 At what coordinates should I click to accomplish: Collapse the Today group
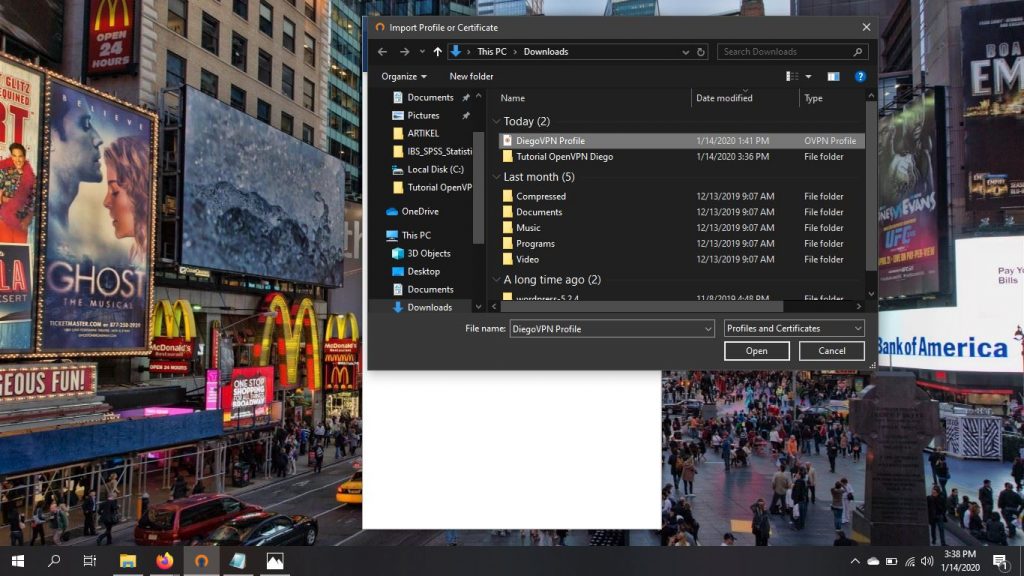pyautogui.click(x=497, y=122)
